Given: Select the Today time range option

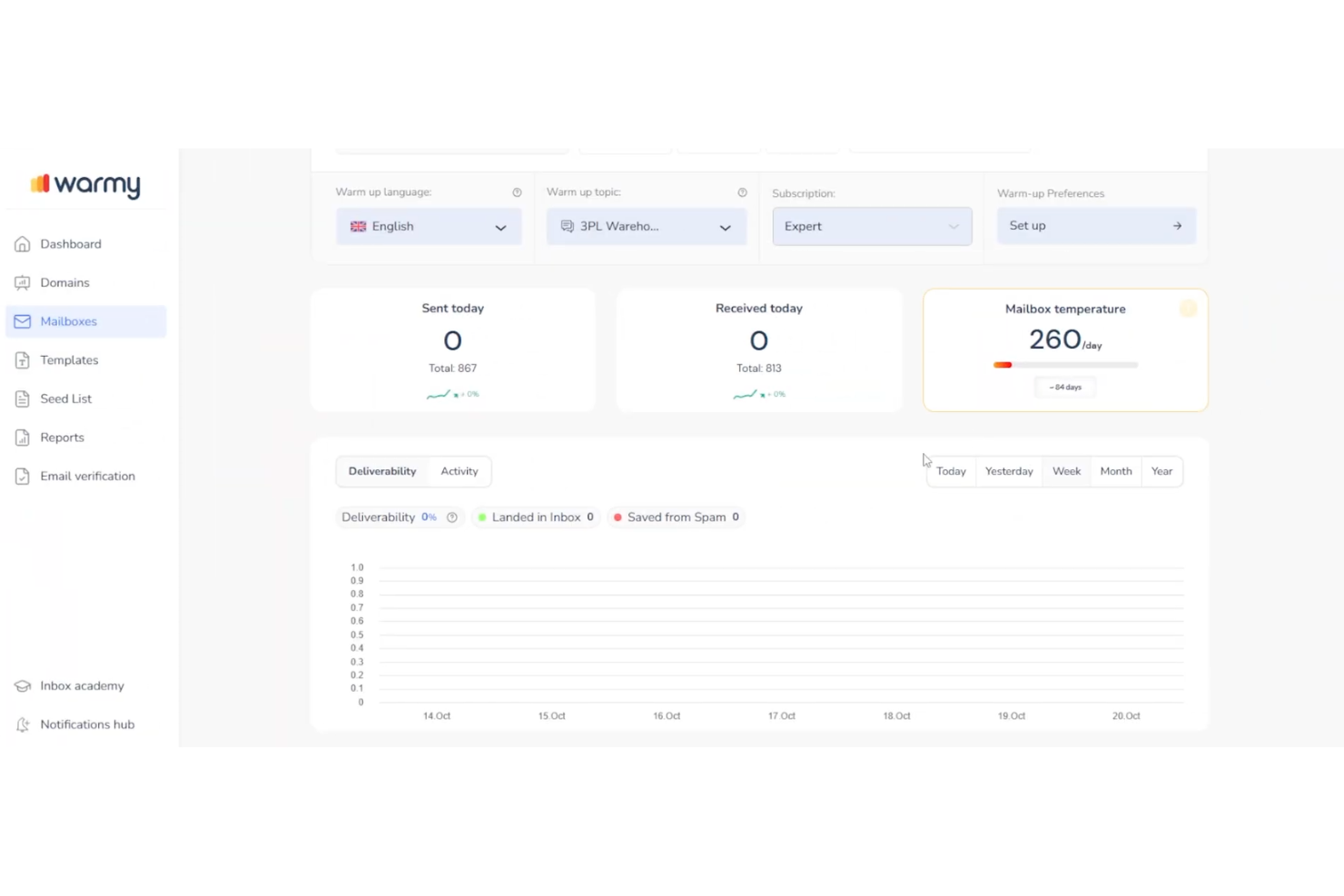Looking at the screenshot, I should pyautogui.click(x=951, y=470).
